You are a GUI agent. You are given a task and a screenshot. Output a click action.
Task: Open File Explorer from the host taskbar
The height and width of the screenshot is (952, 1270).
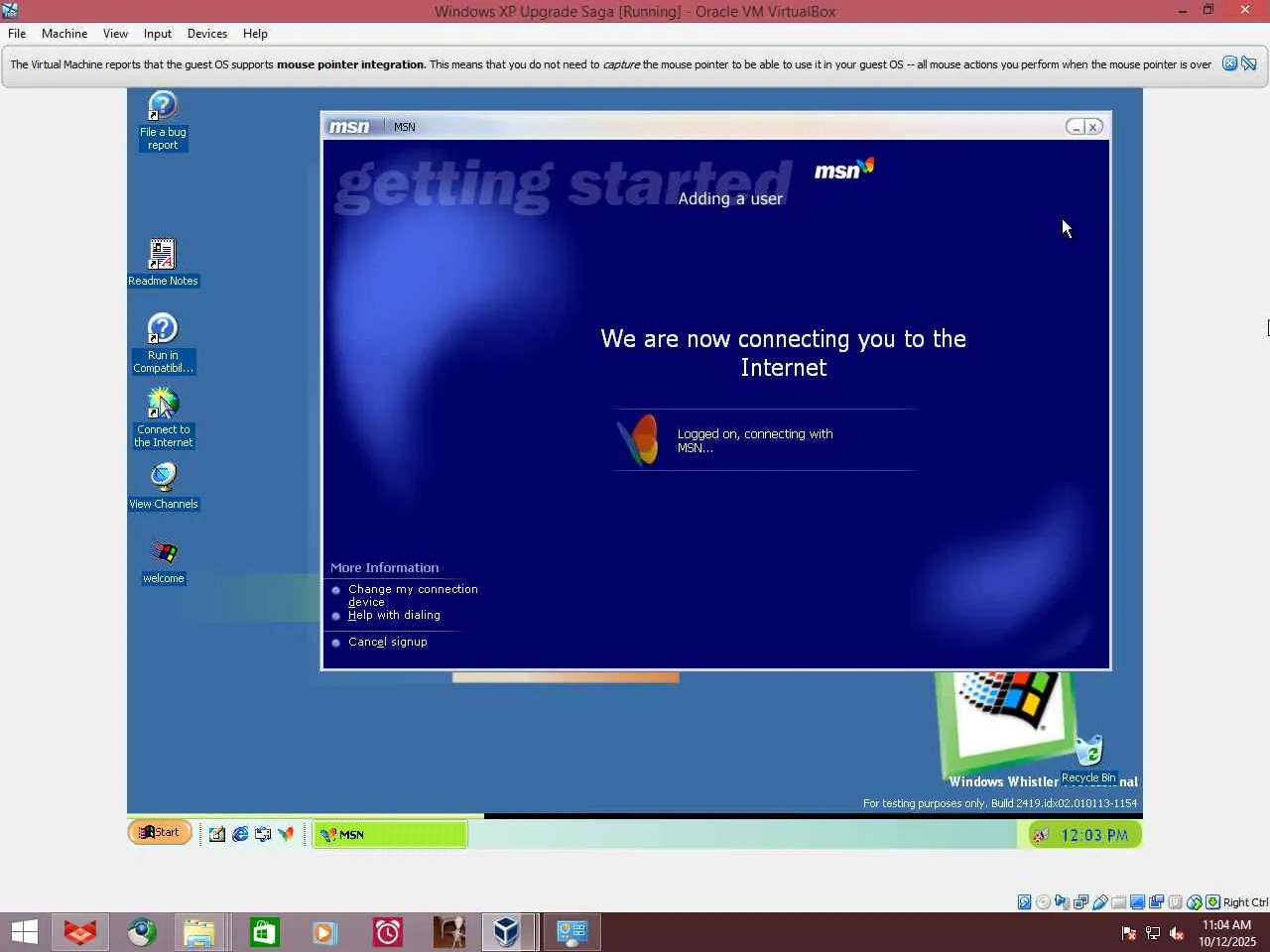pos(198,932)
